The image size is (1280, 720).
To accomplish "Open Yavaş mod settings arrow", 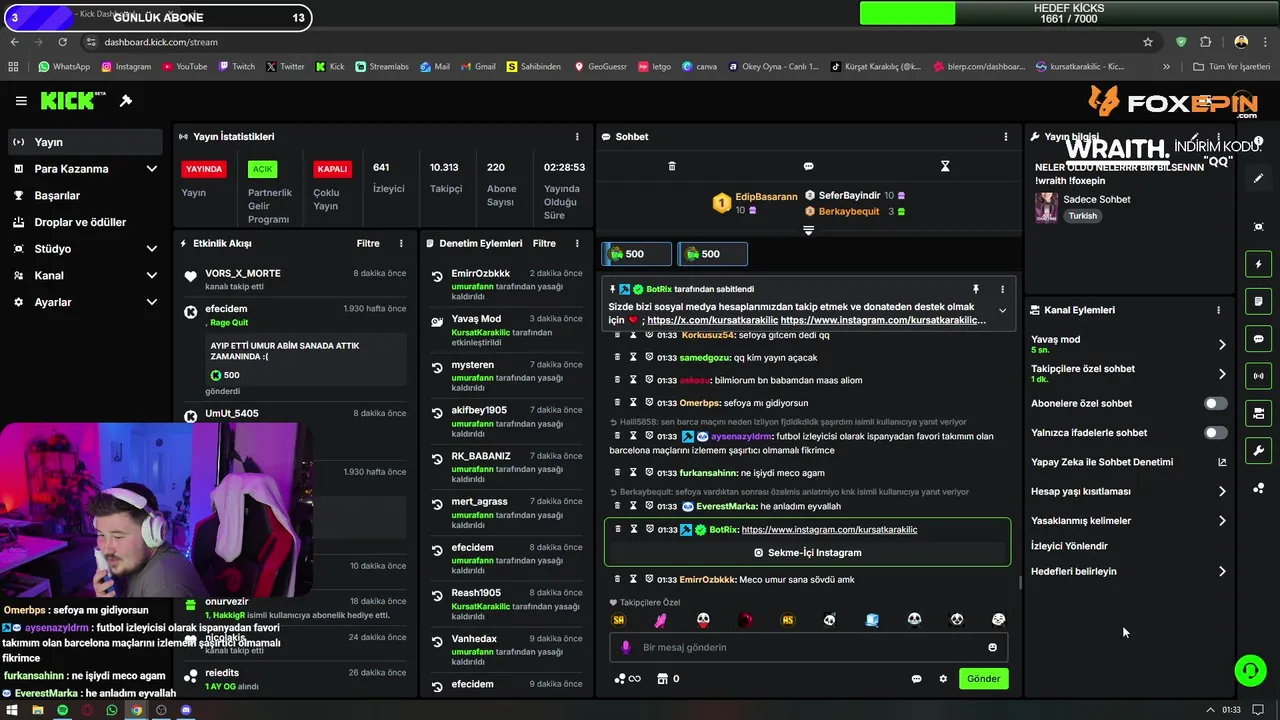I will [1222, 345].
